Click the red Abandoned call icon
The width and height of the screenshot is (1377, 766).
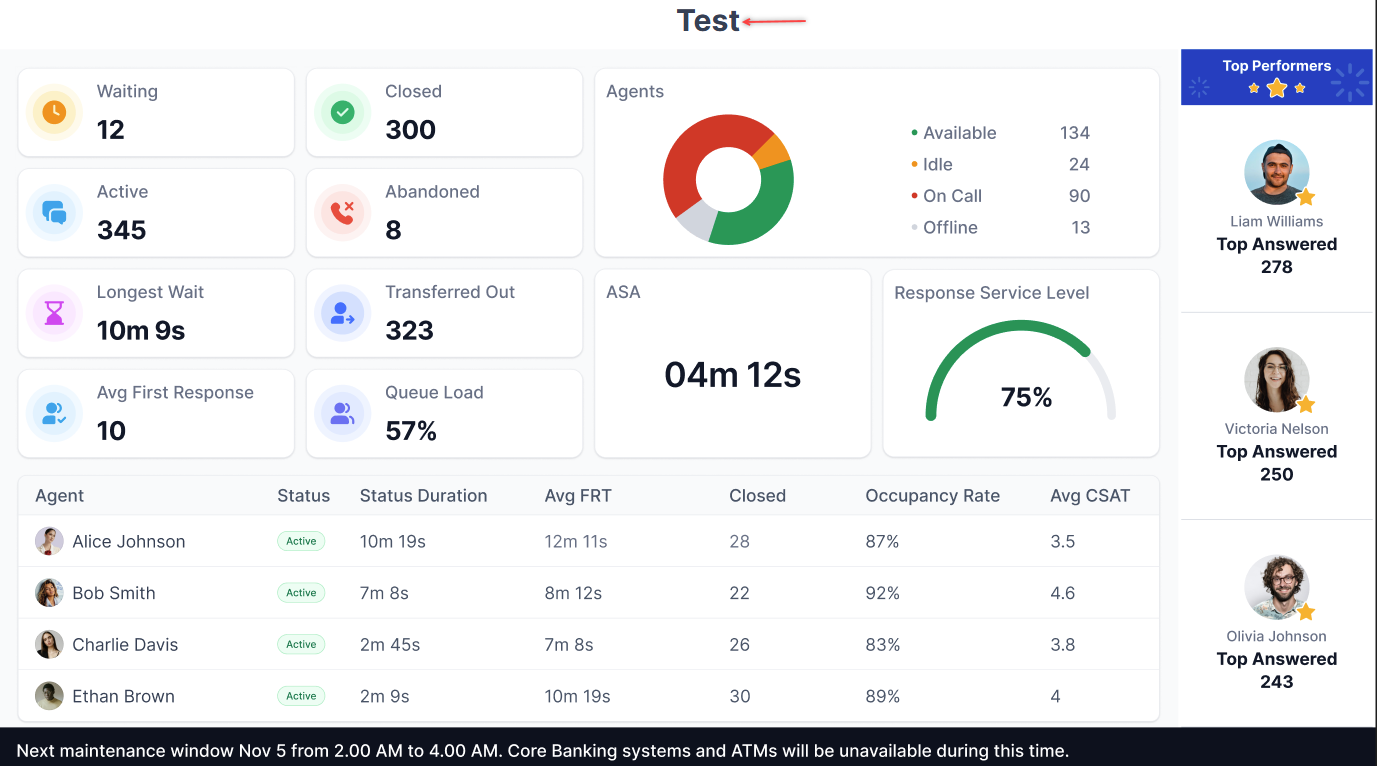(x=343, y=212)
